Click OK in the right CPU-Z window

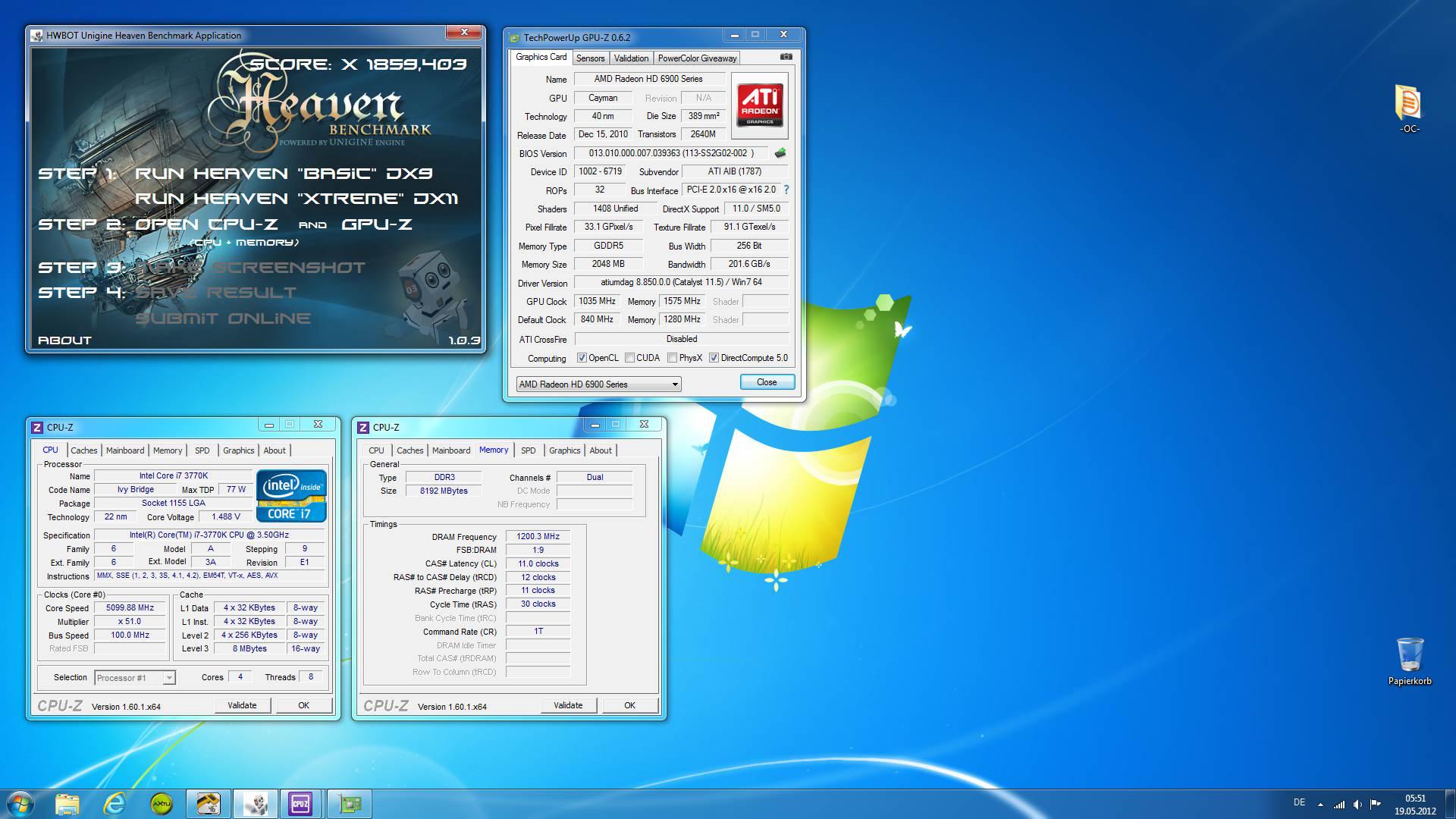point(629,705)
